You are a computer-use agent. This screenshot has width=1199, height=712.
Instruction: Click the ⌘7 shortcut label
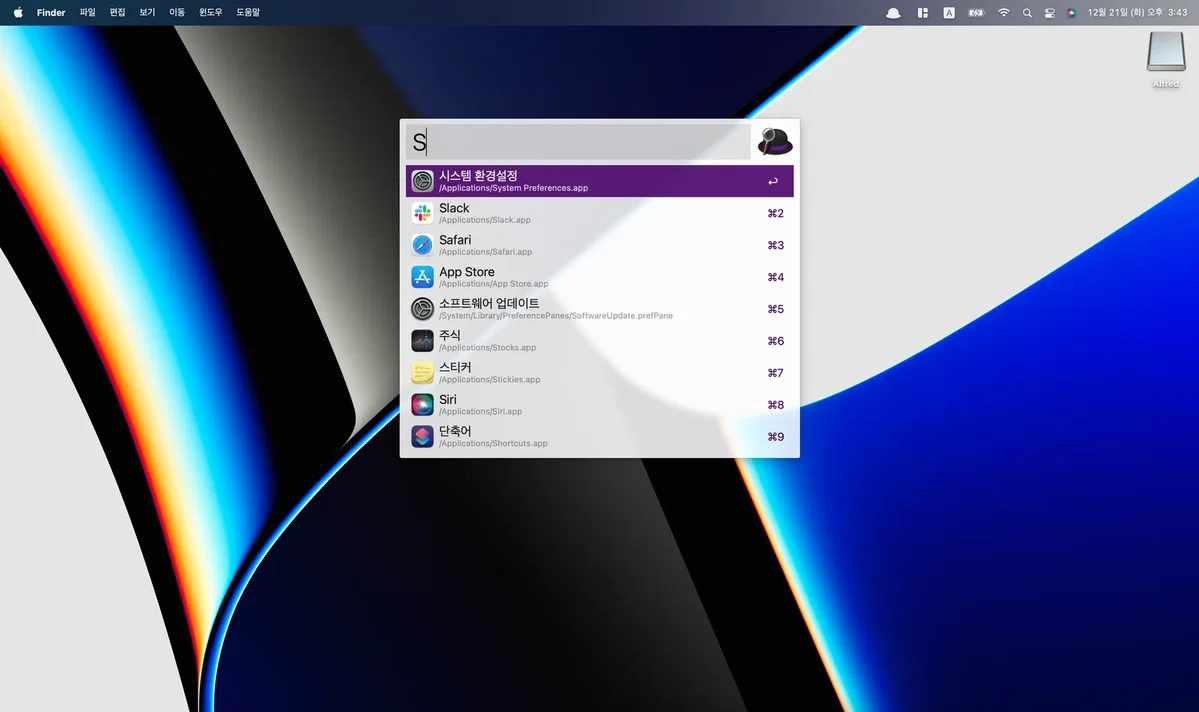pyautogui.click(x=775, y=372)
